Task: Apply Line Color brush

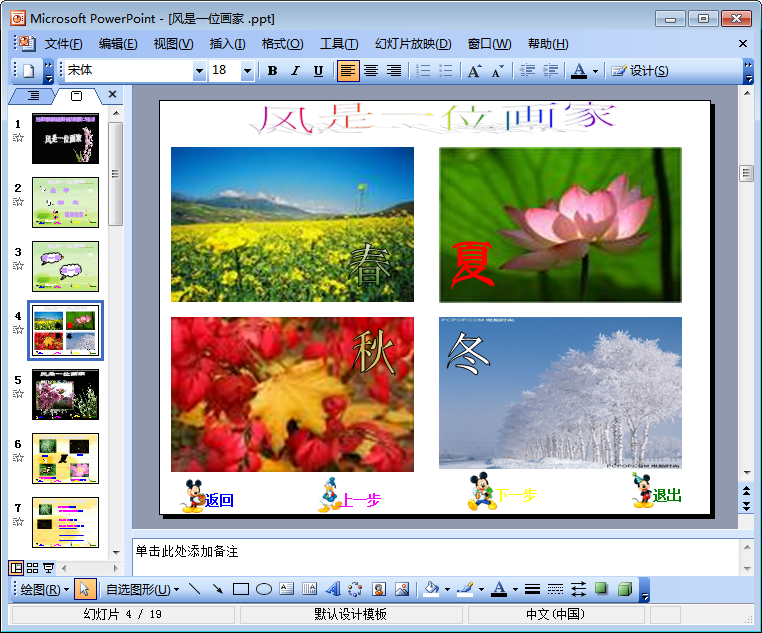Action: tap(465, 589)
